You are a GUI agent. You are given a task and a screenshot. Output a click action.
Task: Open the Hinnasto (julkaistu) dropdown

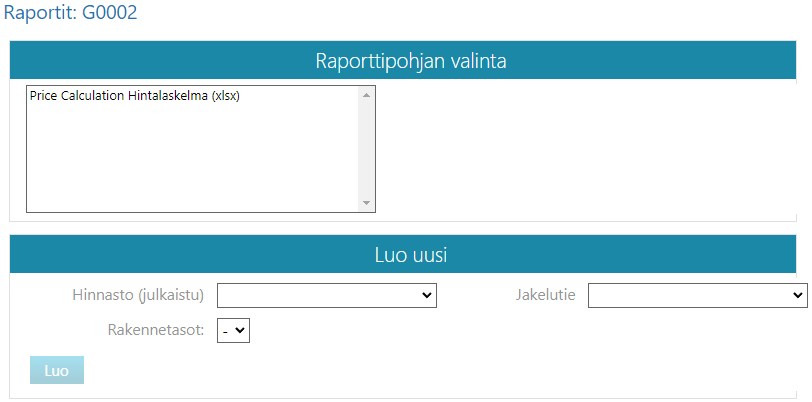[327, 295]
